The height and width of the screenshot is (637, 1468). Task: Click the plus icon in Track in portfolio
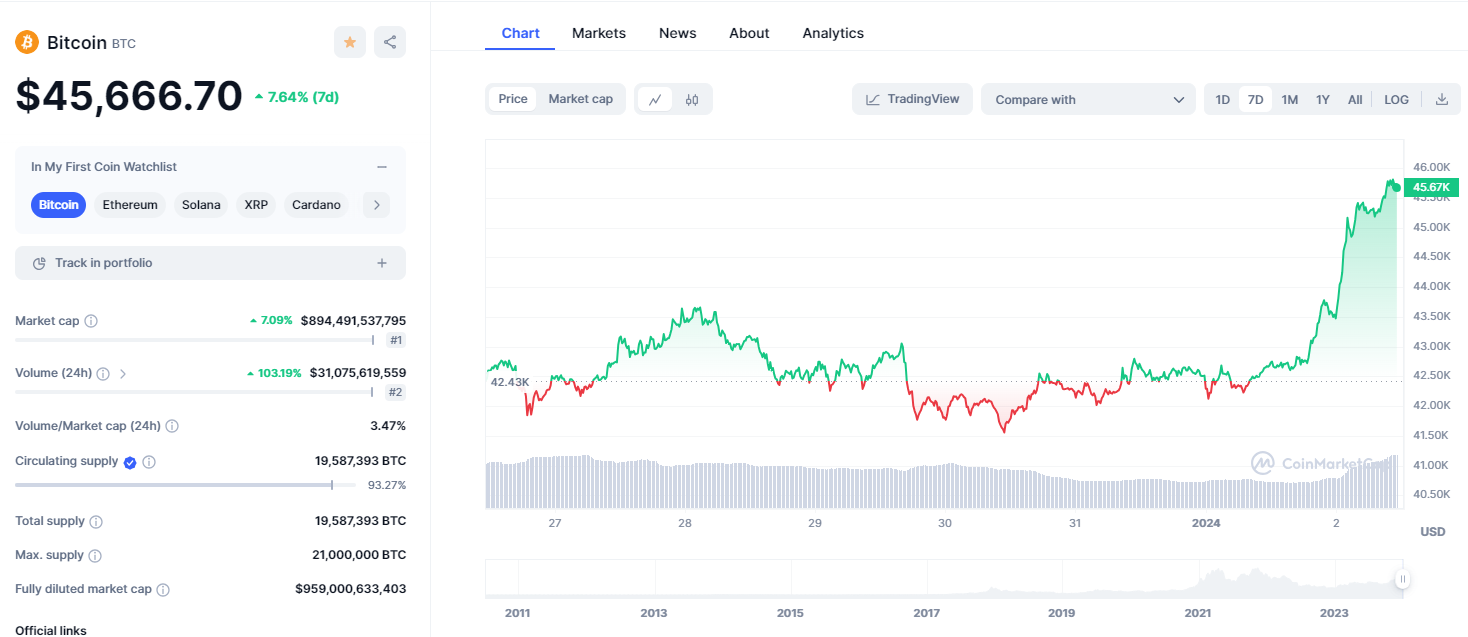pos(382,263)
